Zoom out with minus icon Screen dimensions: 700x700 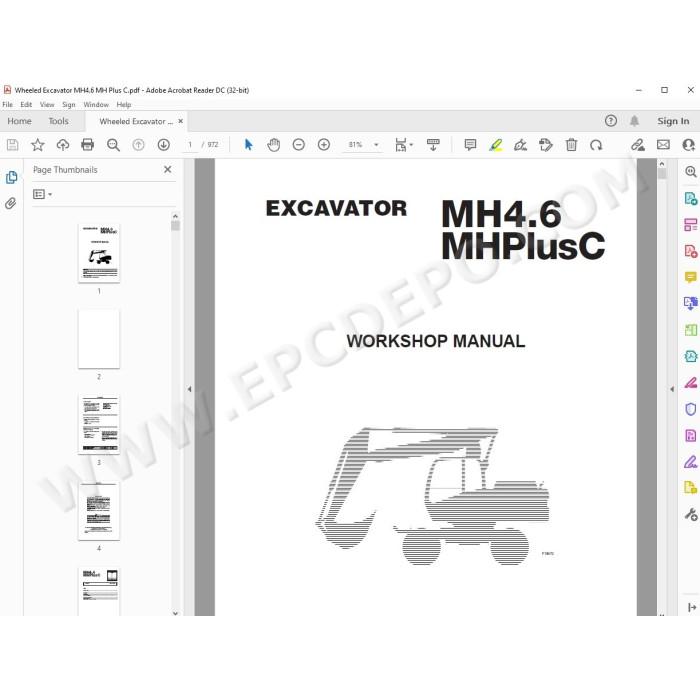(x=299, y=145)
